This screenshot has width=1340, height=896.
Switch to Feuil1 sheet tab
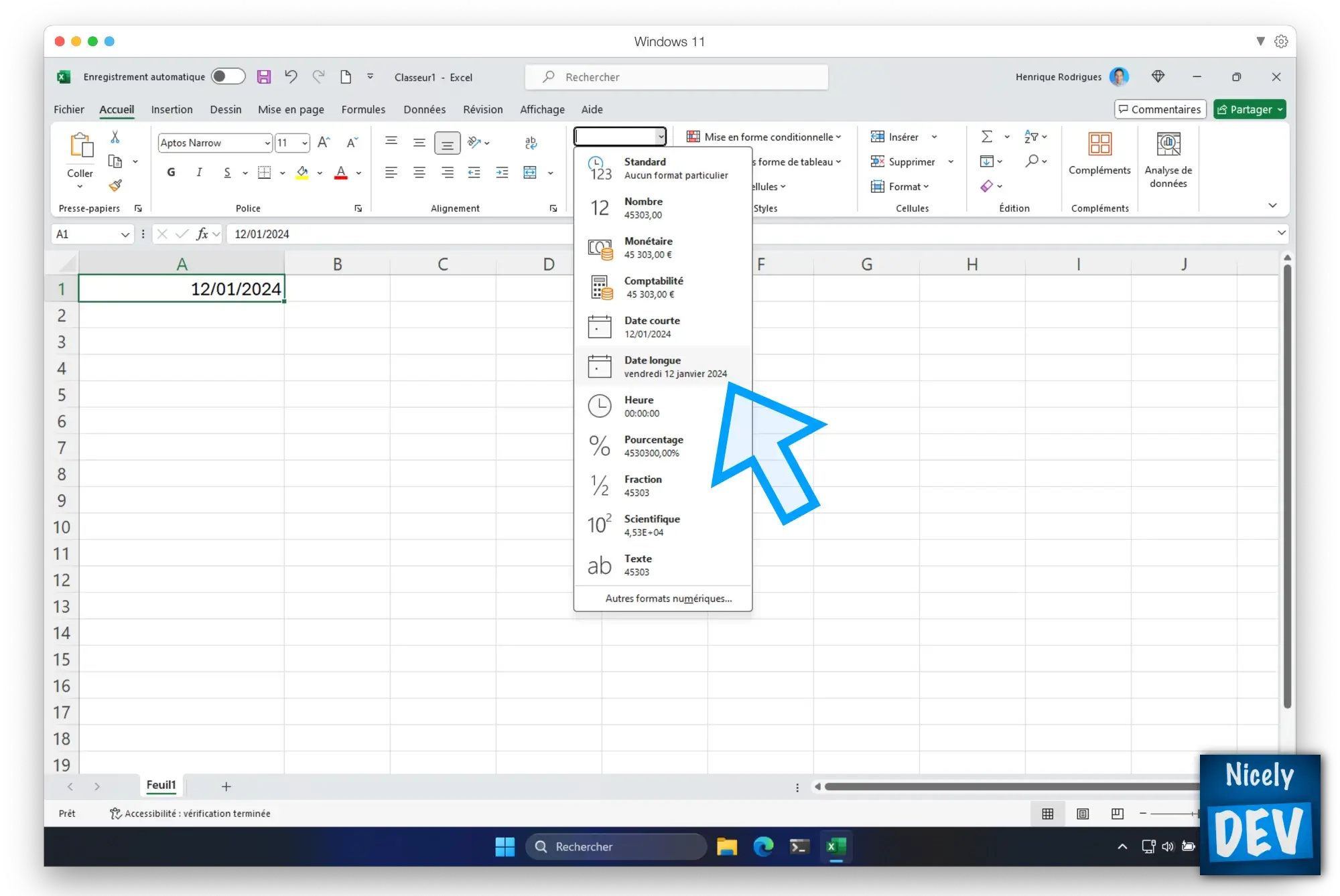pos(161,785)
